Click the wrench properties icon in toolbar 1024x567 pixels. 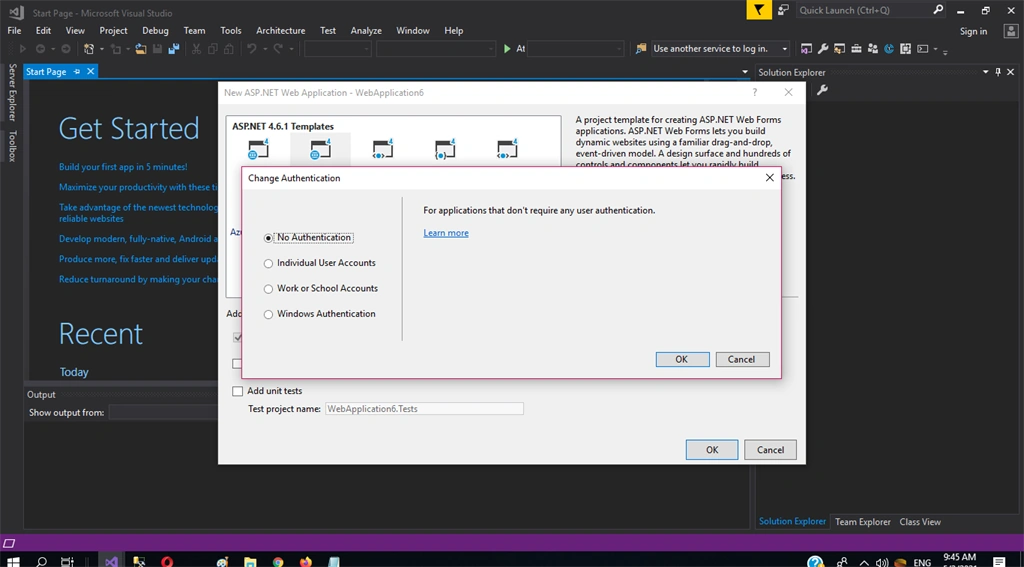pyautogui.click(x=823, y=49)
